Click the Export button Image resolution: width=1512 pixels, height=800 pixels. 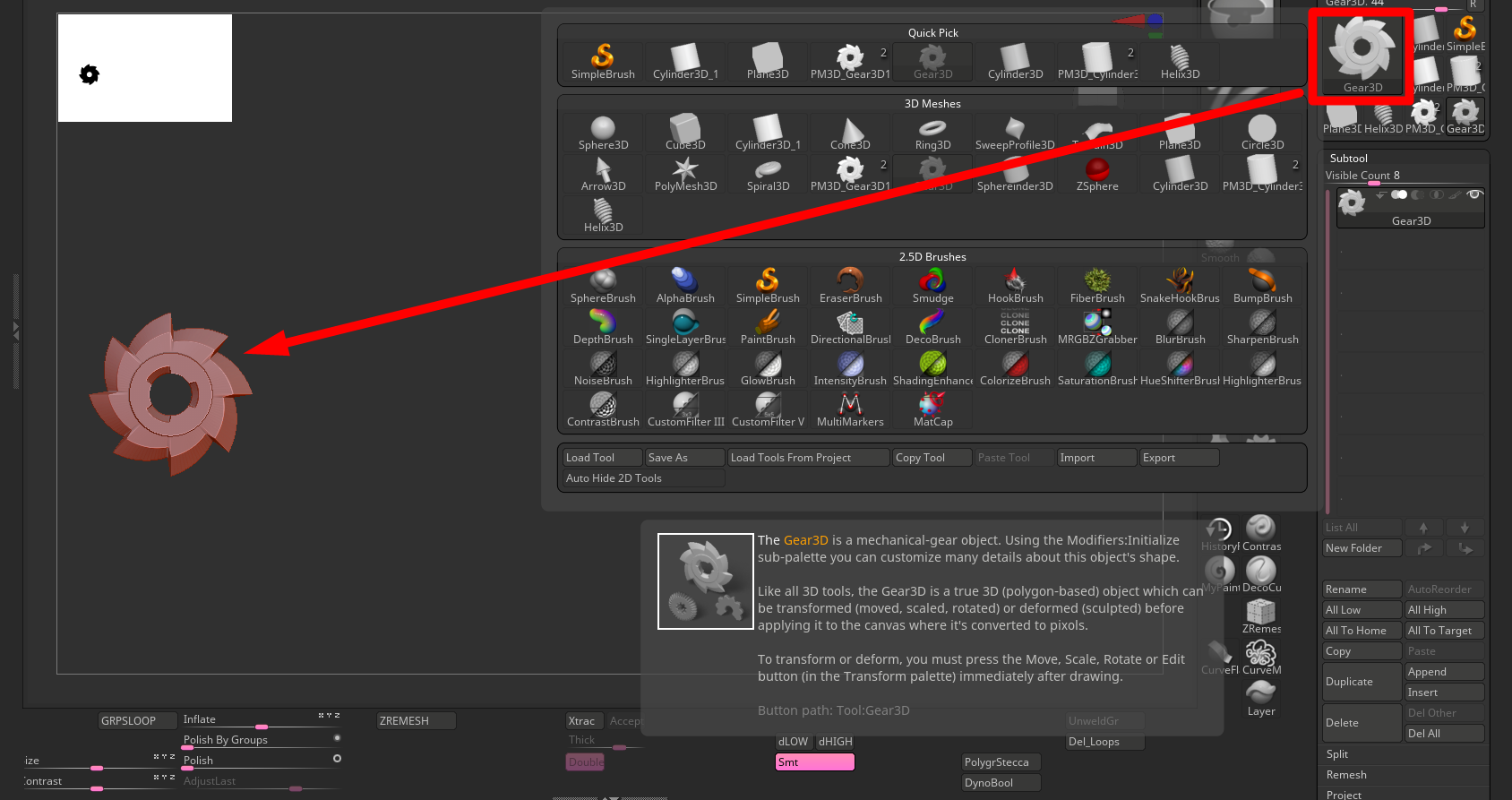pyautogui.click(x=1180, y=458)
